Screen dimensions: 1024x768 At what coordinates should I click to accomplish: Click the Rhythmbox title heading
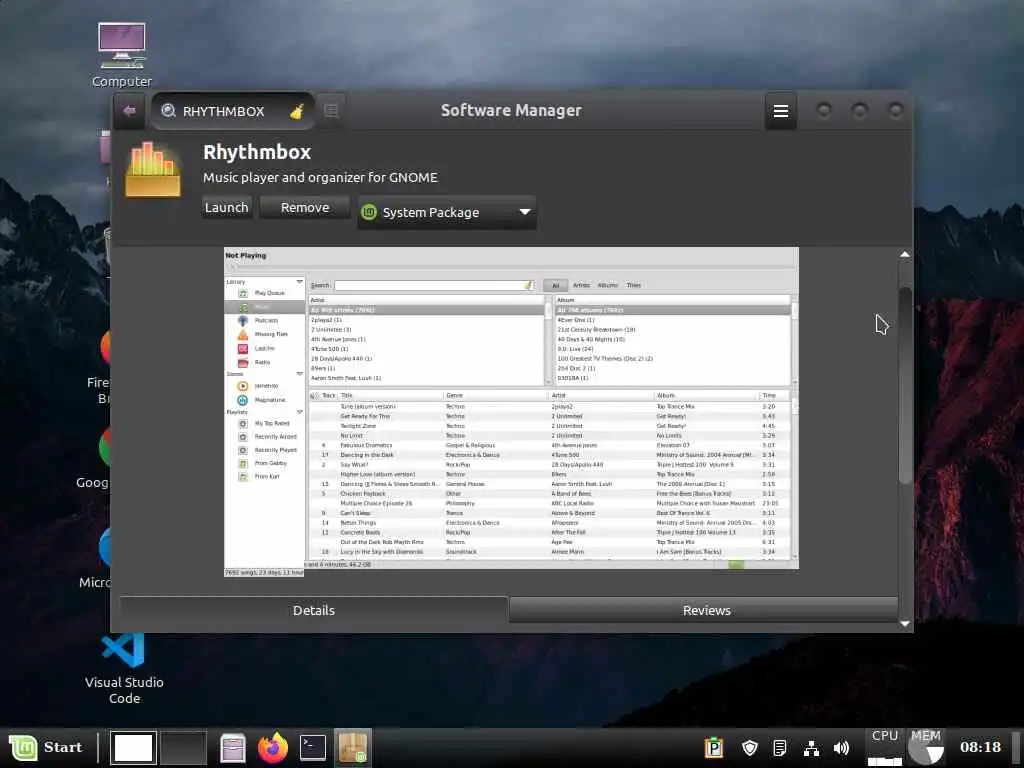(257, 152)
